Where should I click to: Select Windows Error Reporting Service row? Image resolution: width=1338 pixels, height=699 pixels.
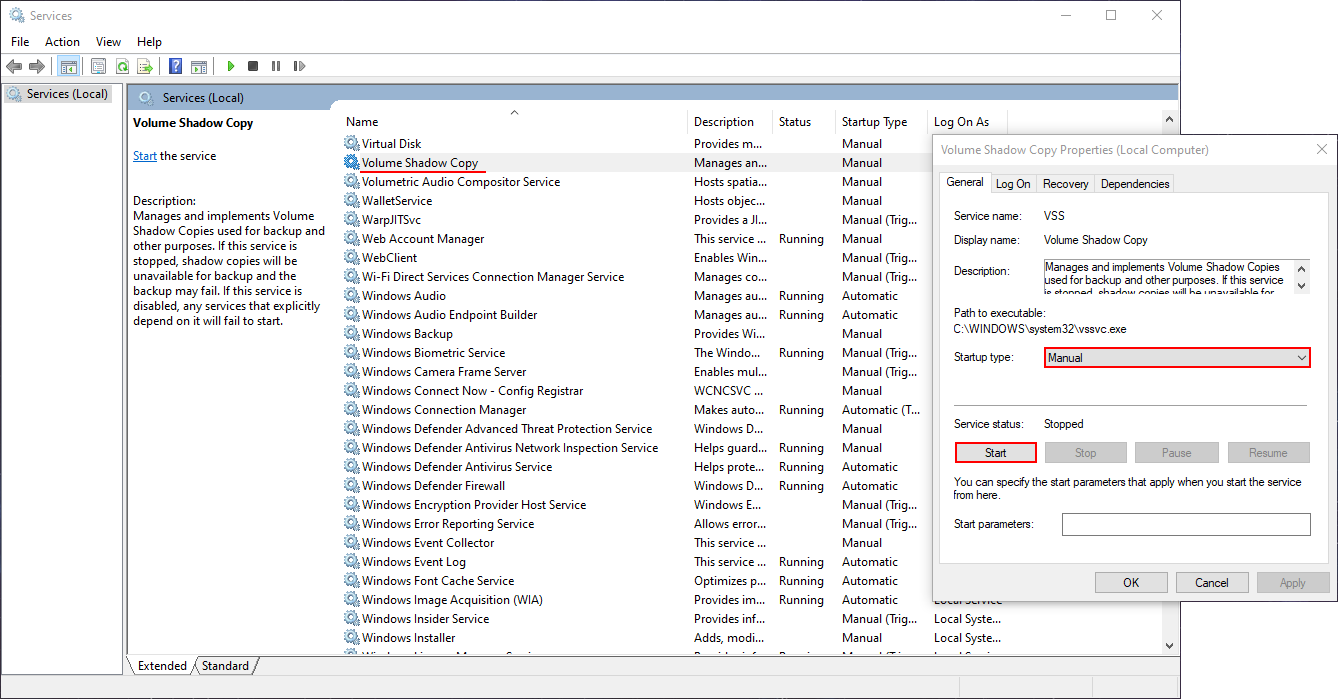click(636, 523)
